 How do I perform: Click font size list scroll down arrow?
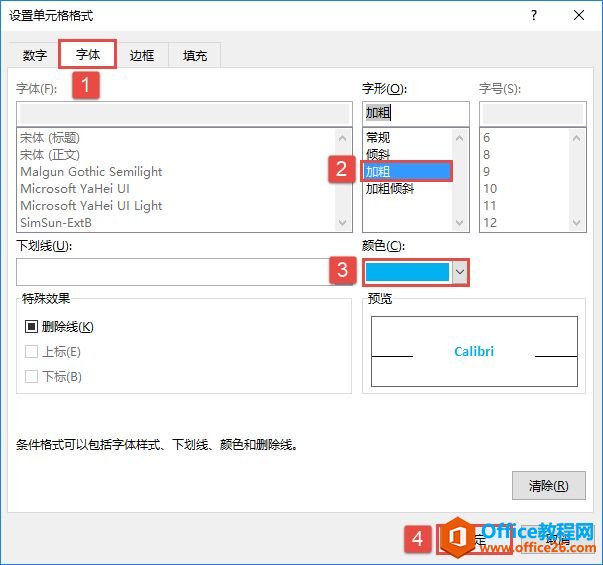point(576,222)
